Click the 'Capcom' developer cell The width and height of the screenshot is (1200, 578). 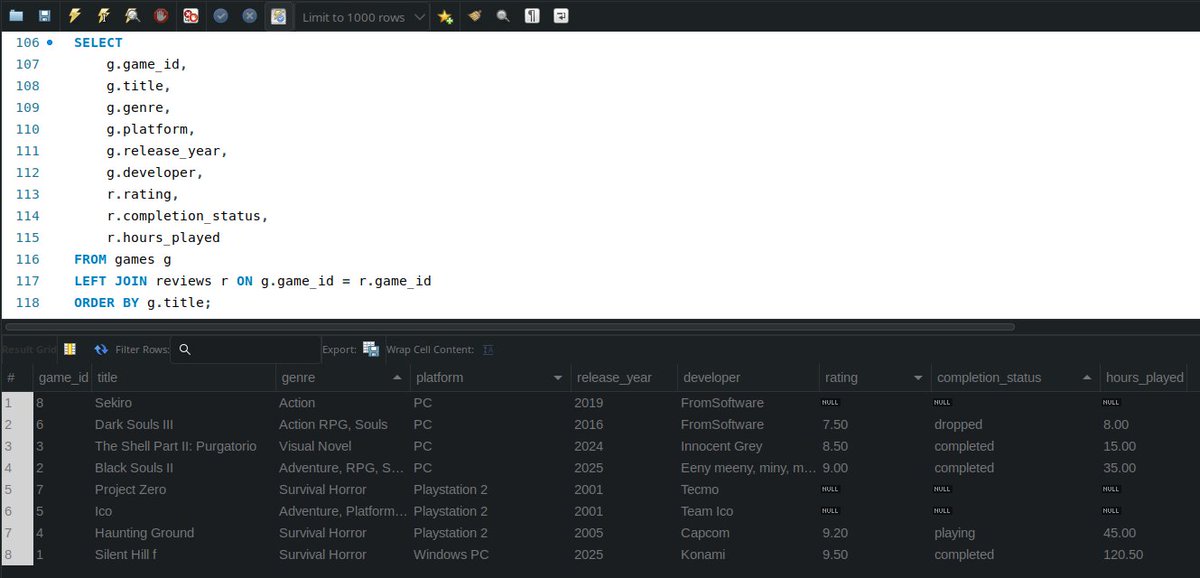[x=749, y=533]
